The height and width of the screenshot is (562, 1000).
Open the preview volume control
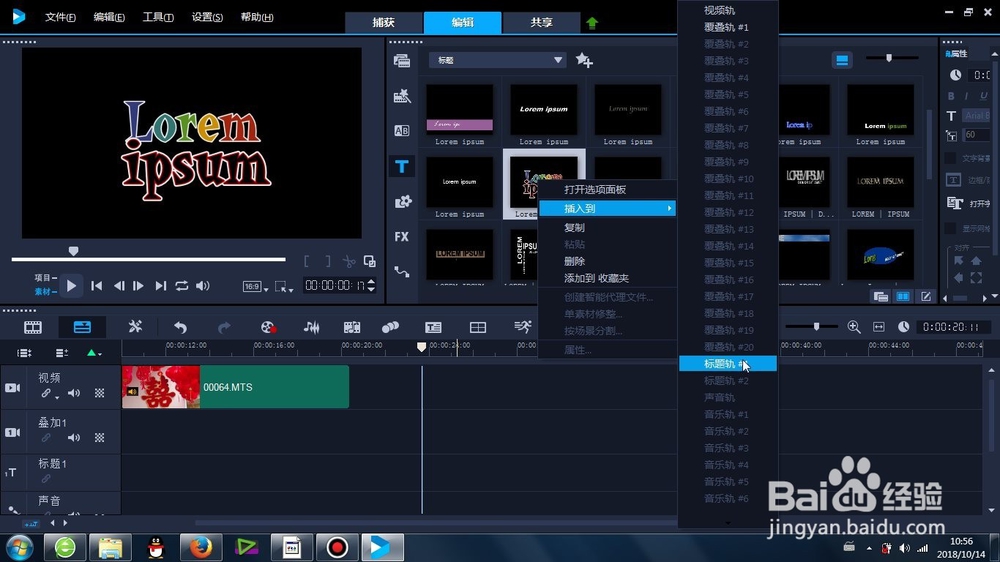203,286
